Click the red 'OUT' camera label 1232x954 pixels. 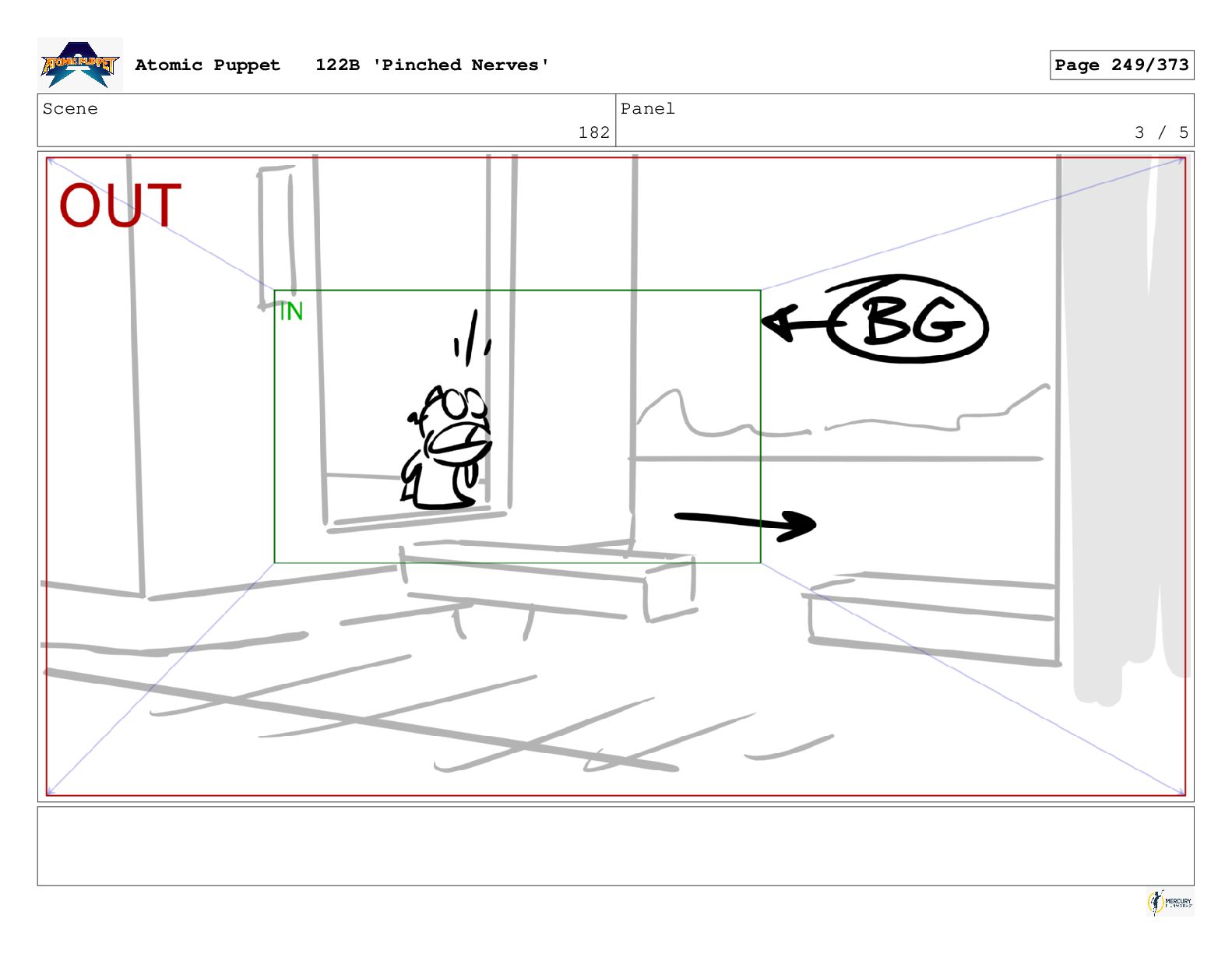coord(121,206)
